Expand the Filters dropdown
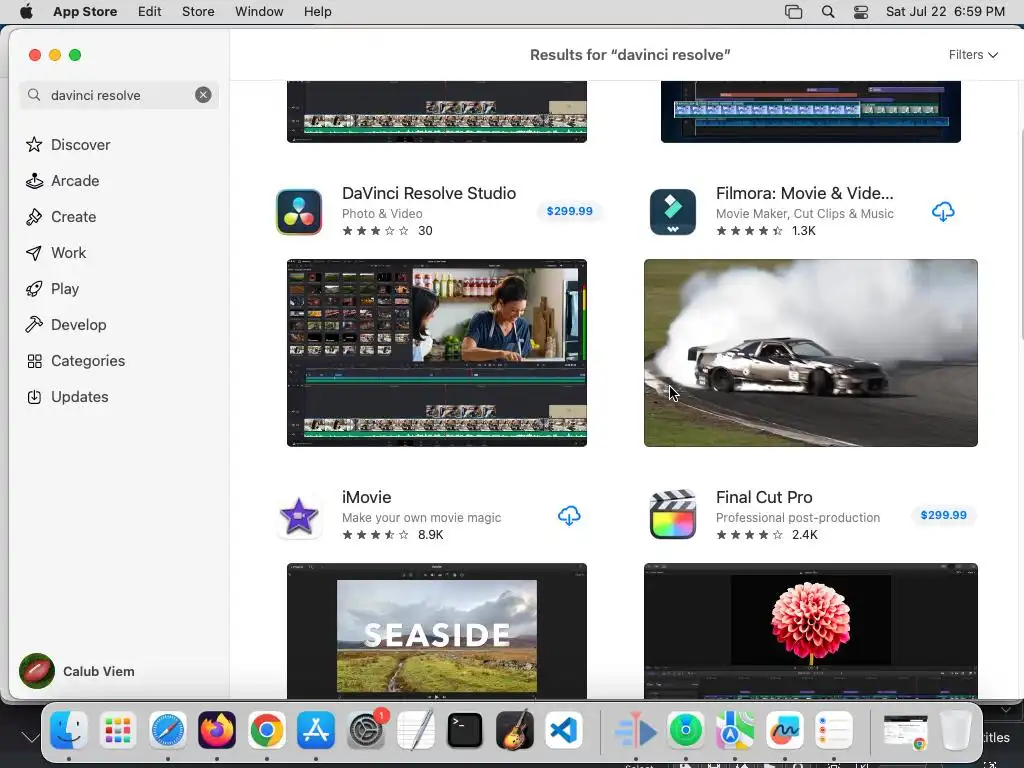 pyautogui.click(x=973, y=55)
